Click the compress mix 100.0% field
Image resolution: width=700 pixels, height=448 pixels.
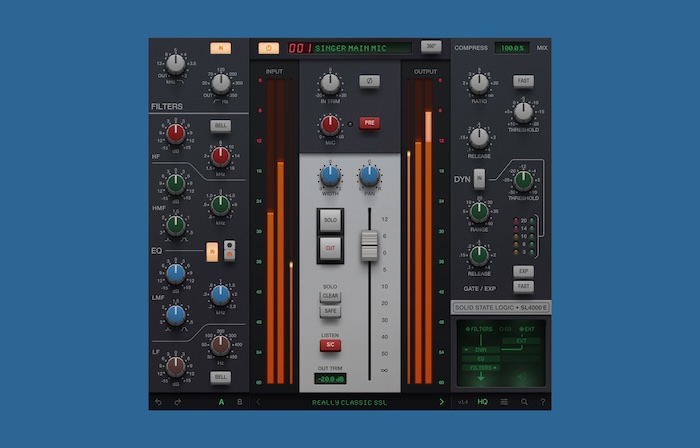(x=512, y=48)
